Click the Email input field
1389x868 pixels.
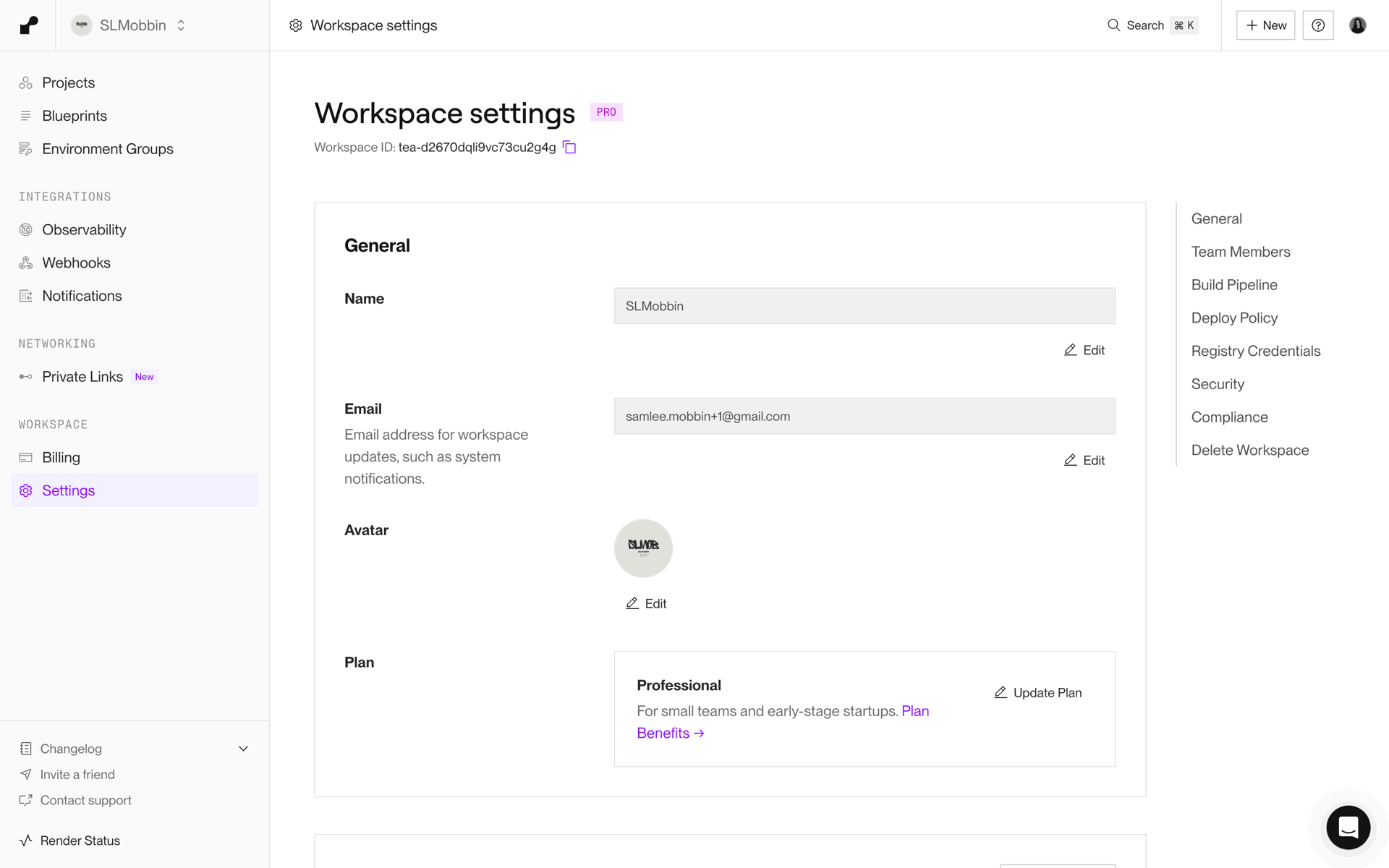click(865, 416)
